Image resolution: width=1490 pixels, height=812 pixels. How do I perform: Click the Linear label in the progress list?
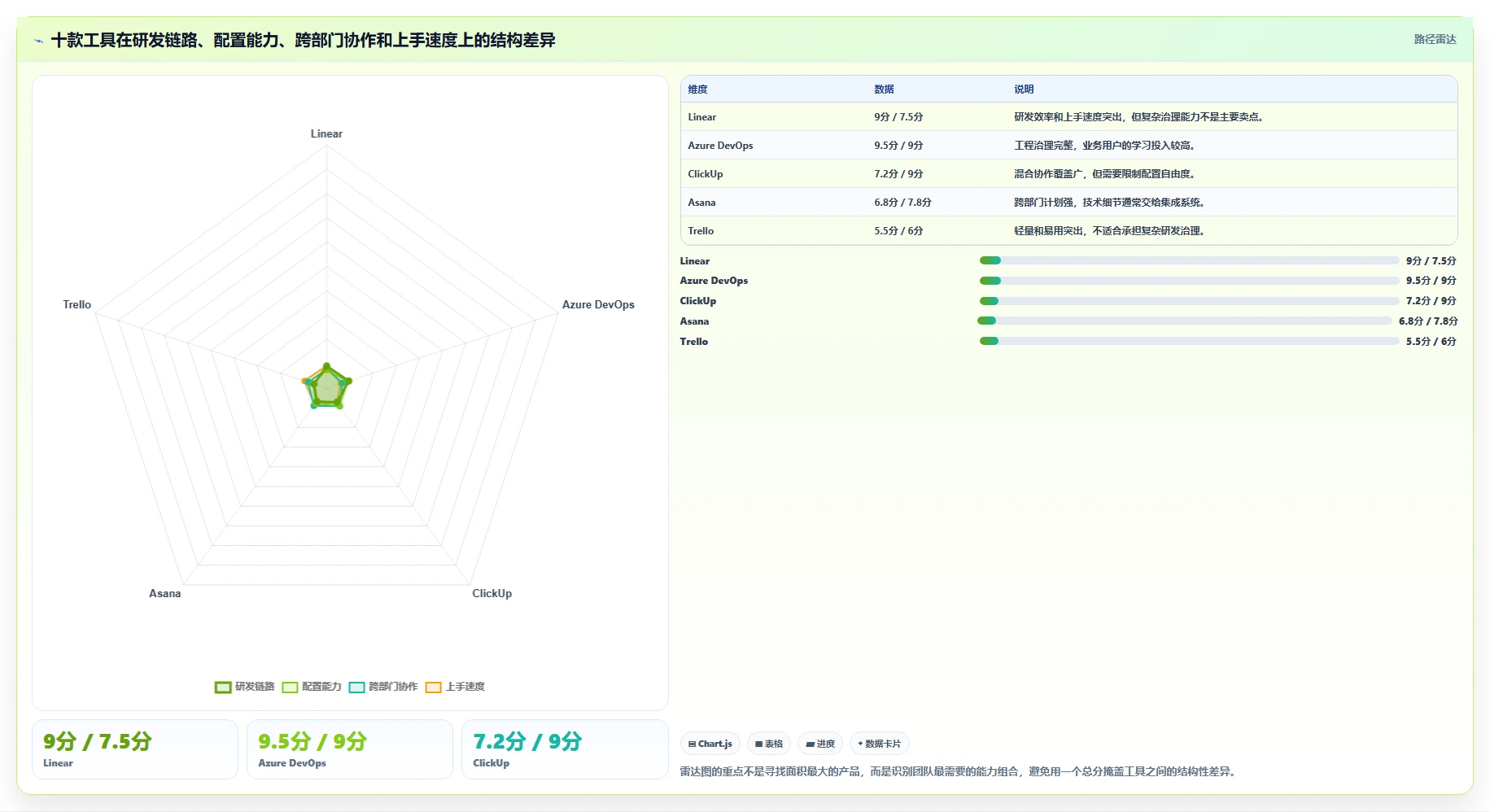click(695, 261)
